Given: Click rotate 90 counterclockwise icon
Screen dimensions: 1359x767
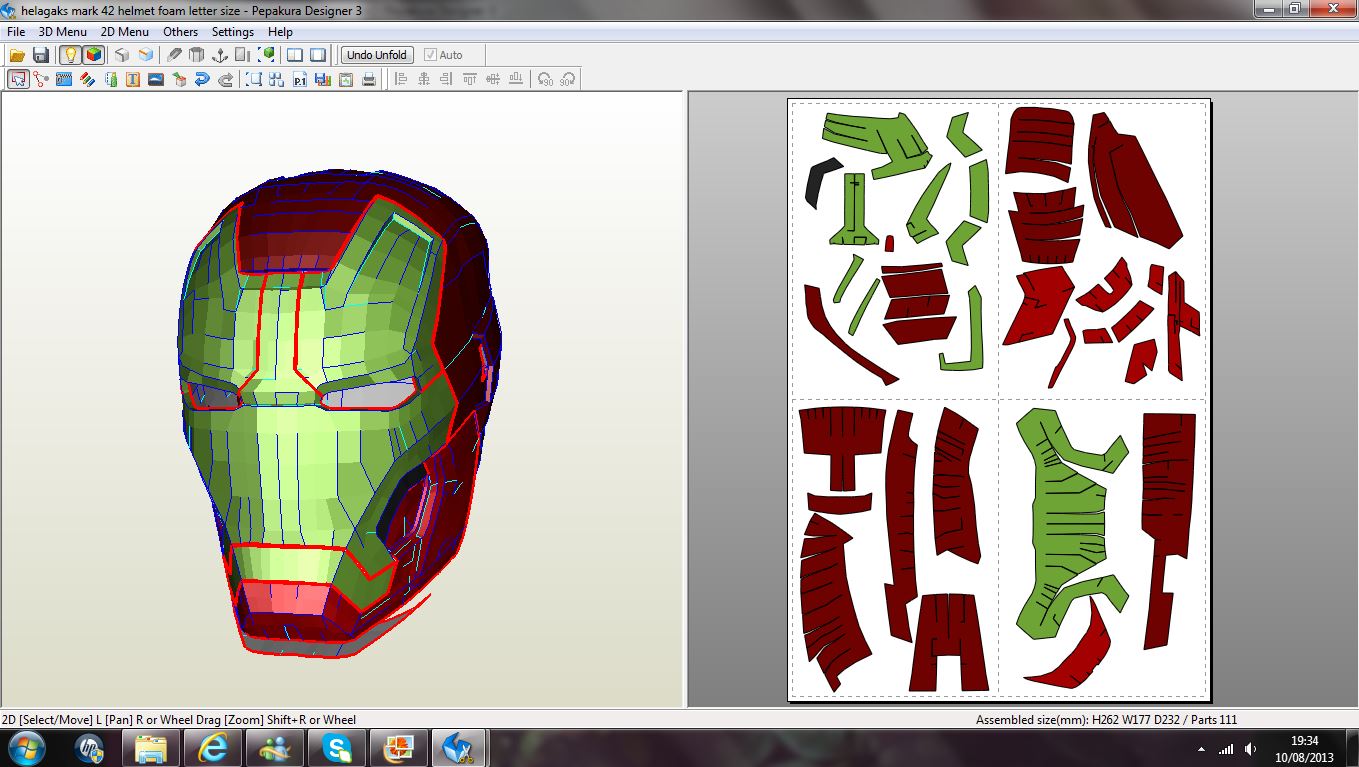Looking at the screenshot, I should point(545,79).
